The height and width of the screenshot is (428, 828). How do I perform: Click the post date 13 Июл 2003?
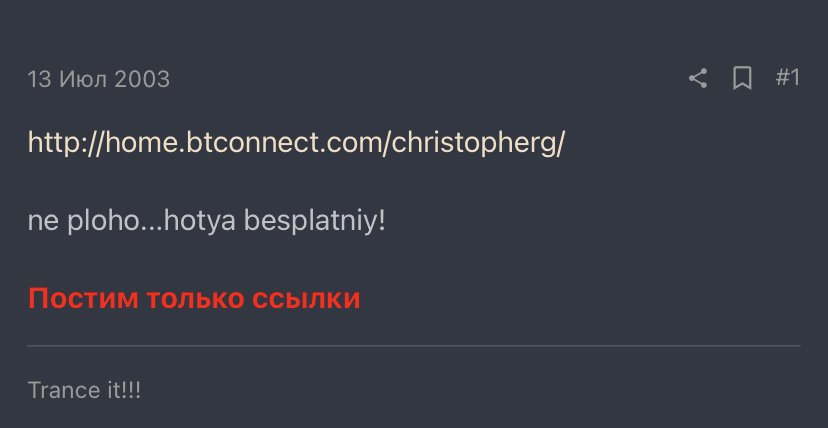99,79
